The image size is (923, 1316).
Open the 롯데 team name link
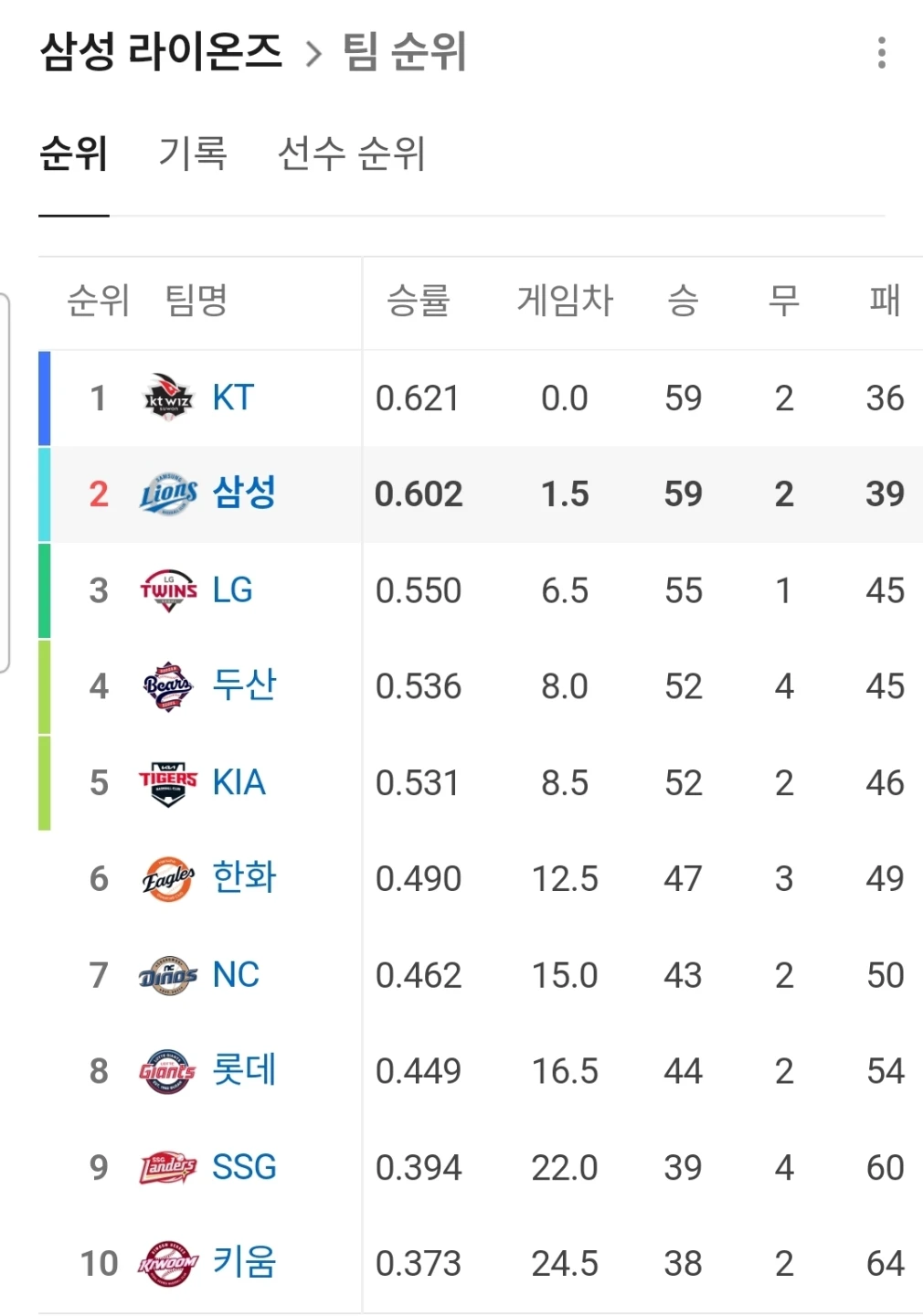[x=244, y=1070]
